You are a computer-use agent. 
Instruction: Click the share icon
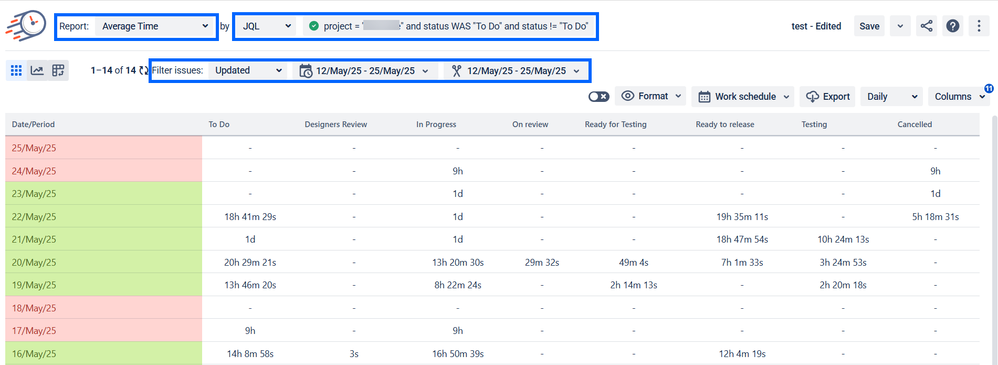click(927, 26)
